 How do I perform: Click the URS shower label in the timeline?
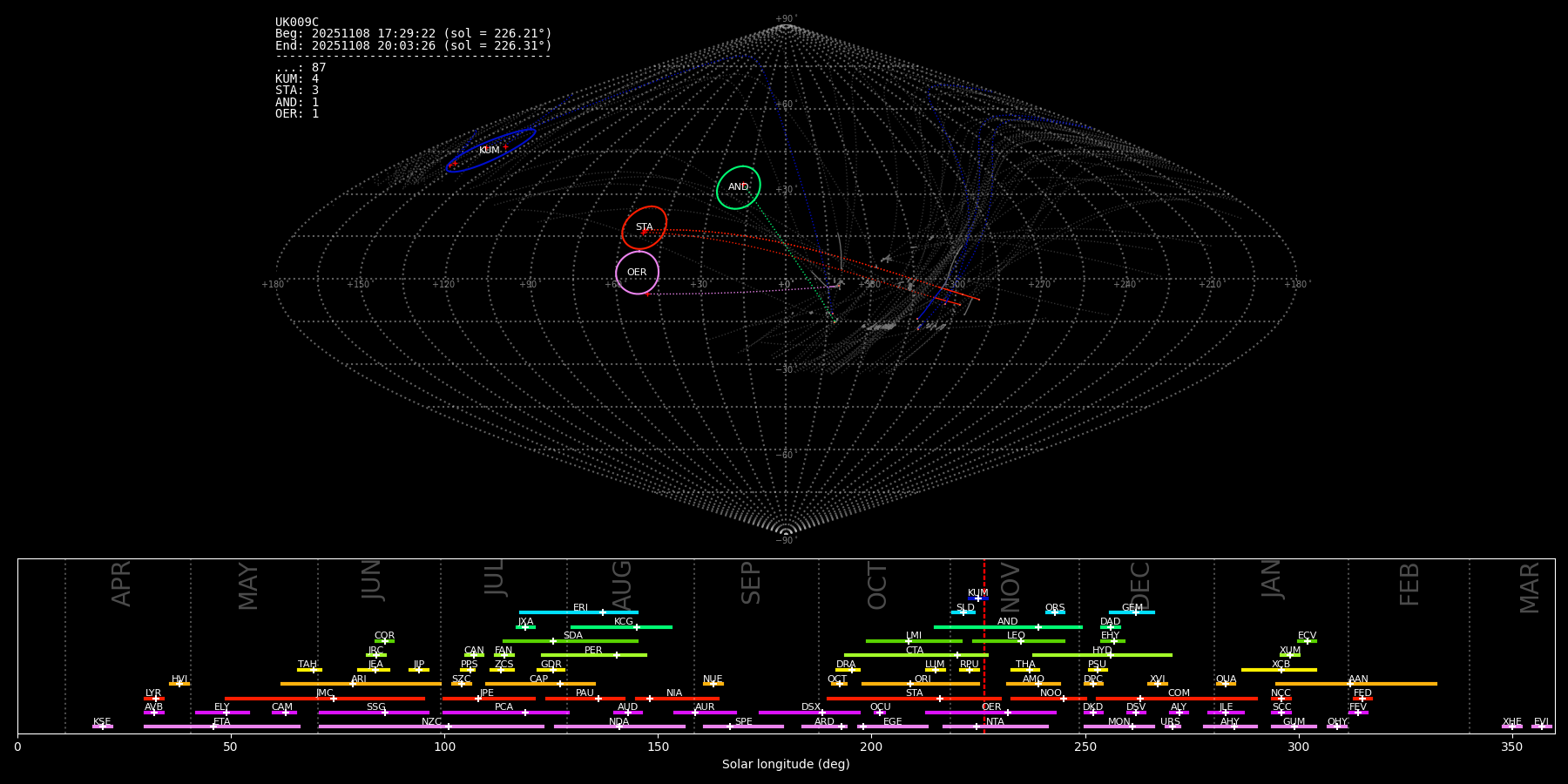pos(1170,721)
